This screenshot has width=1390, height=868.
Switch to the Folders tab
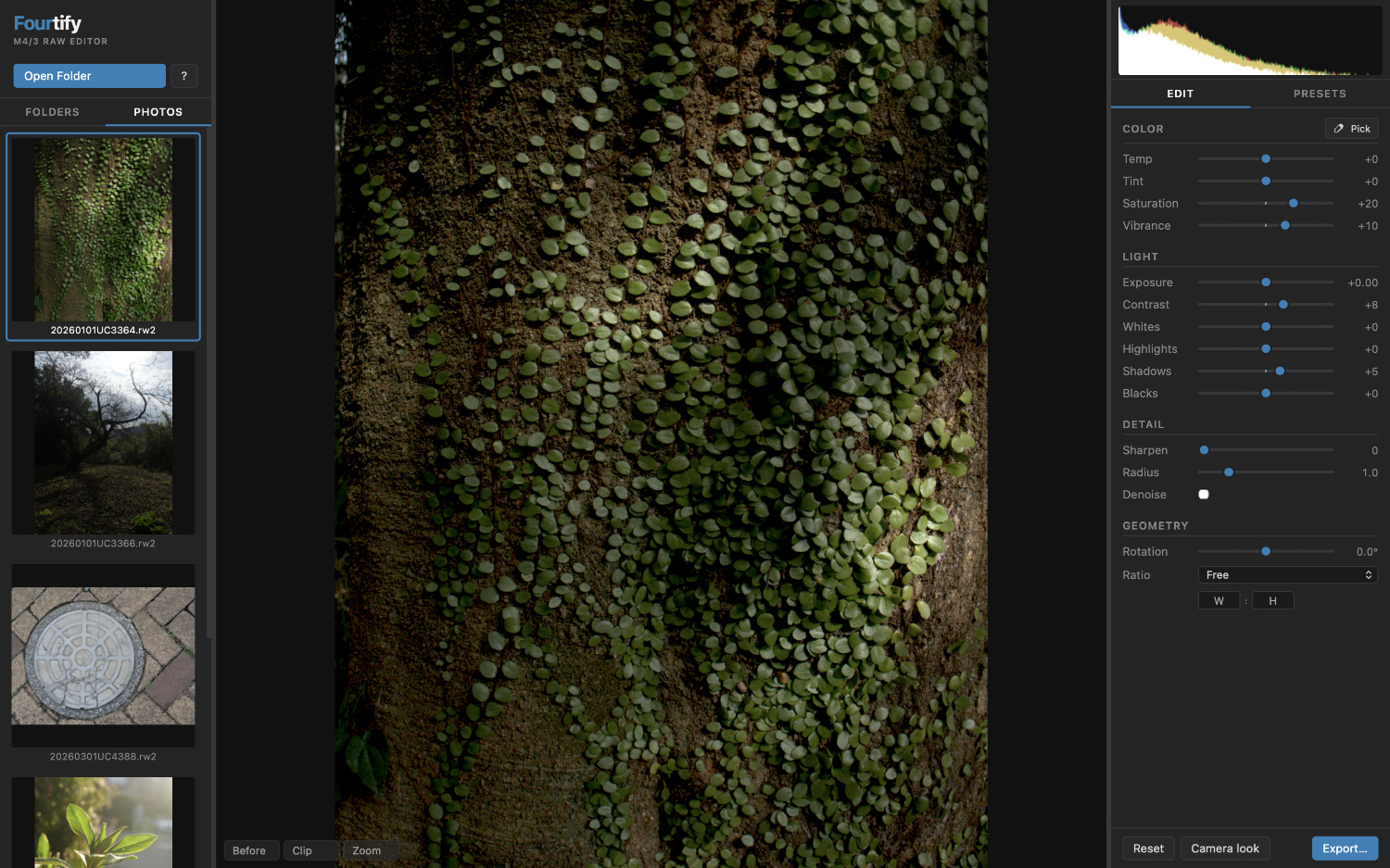pyautogui.click(x=53, y=112)
